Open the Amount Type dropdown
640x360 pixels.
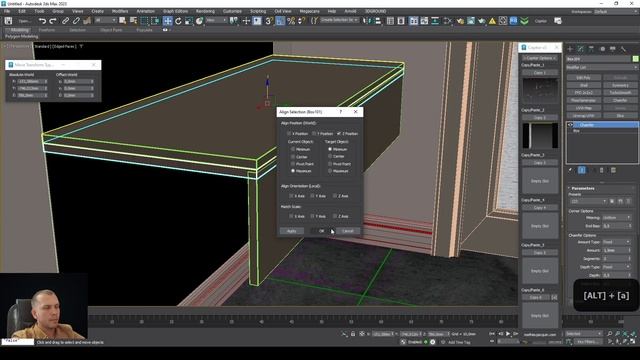[617, 242]
